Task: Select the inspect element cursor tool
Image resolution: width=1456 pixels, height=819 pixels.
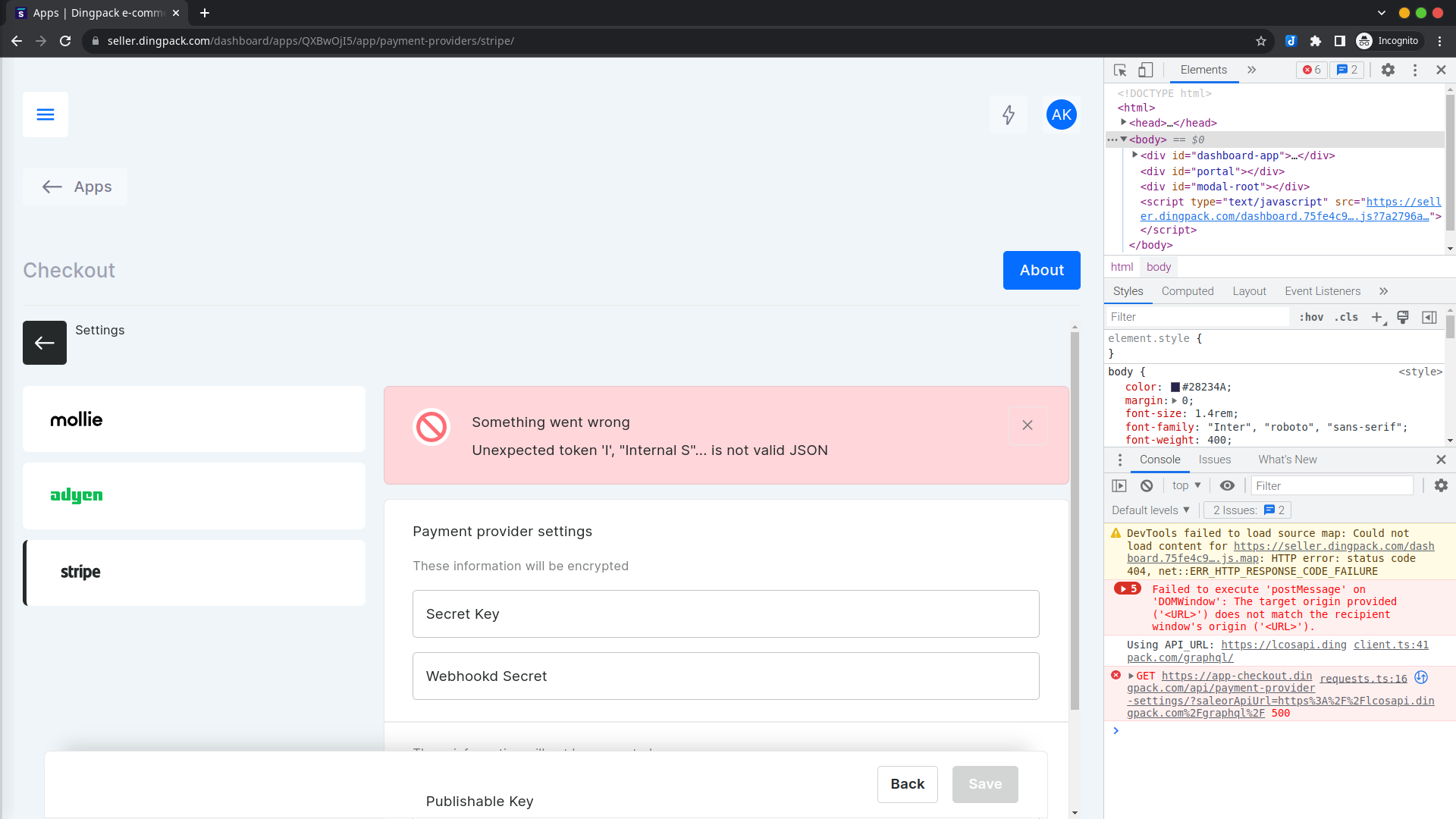Action: pyautogui.click(x=1119, y=70)
